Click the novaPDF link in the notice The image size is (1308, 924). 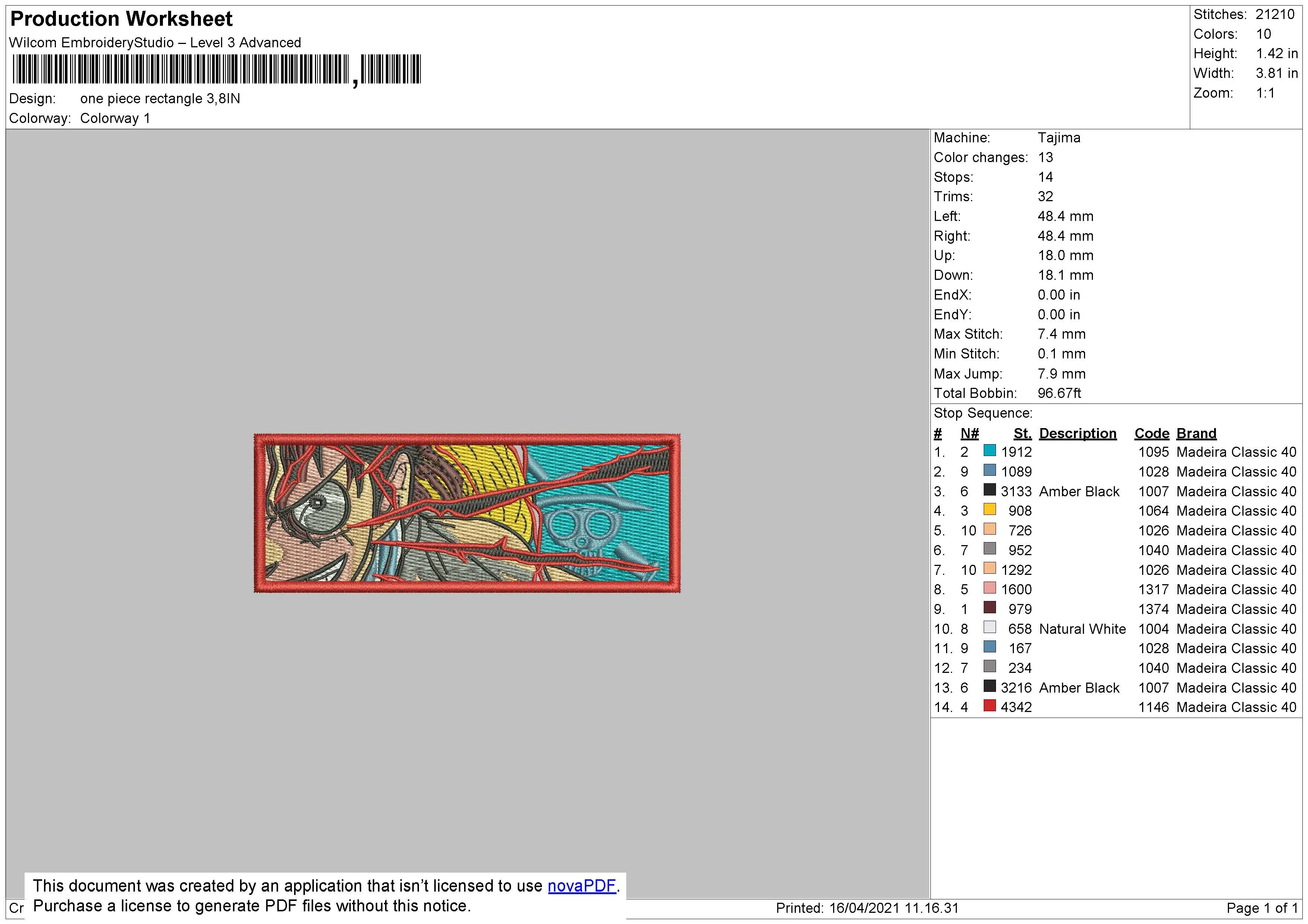(581, 886)
